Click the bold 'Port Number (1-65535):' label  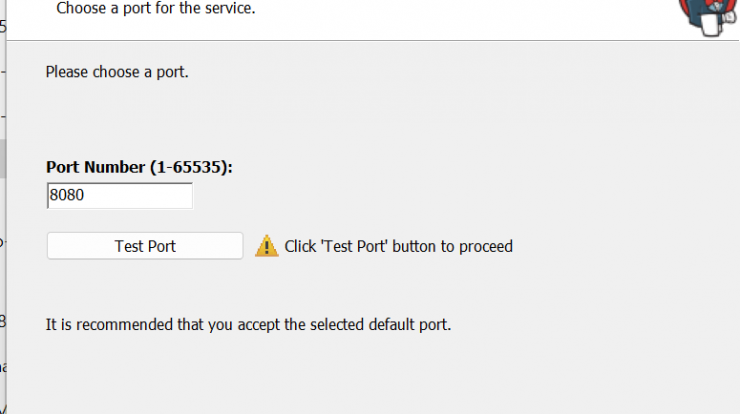(x=139, y=167)
